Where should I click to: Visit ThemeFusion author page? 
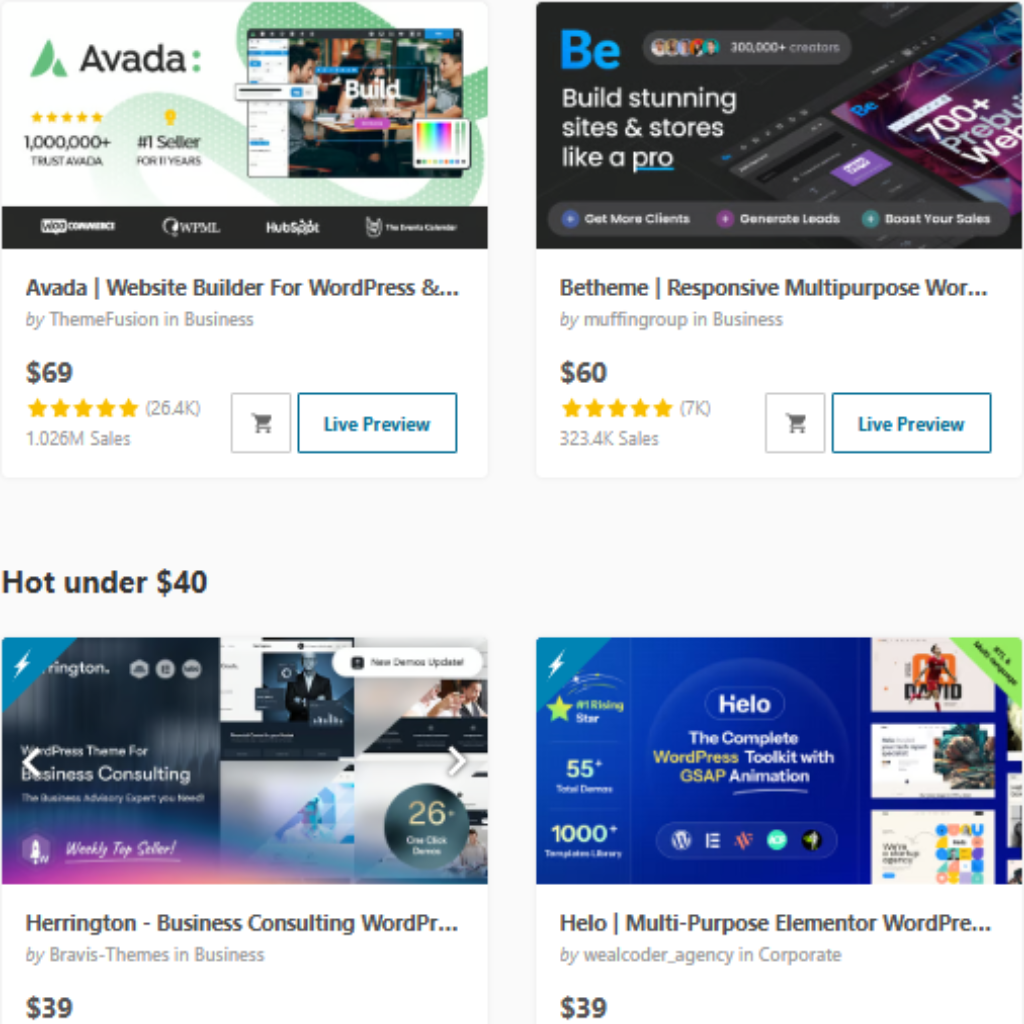(104, 319)
